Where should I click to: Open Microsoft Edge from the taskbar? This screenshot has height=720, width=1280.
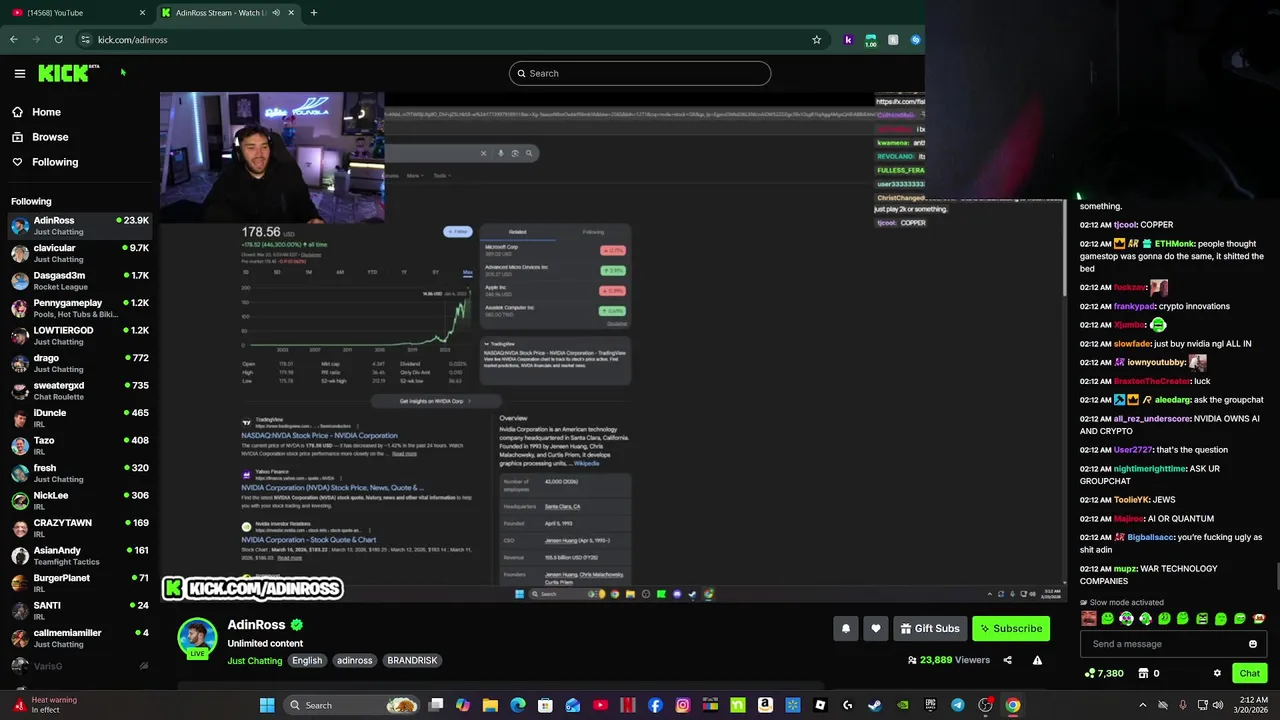coord(517,705)
